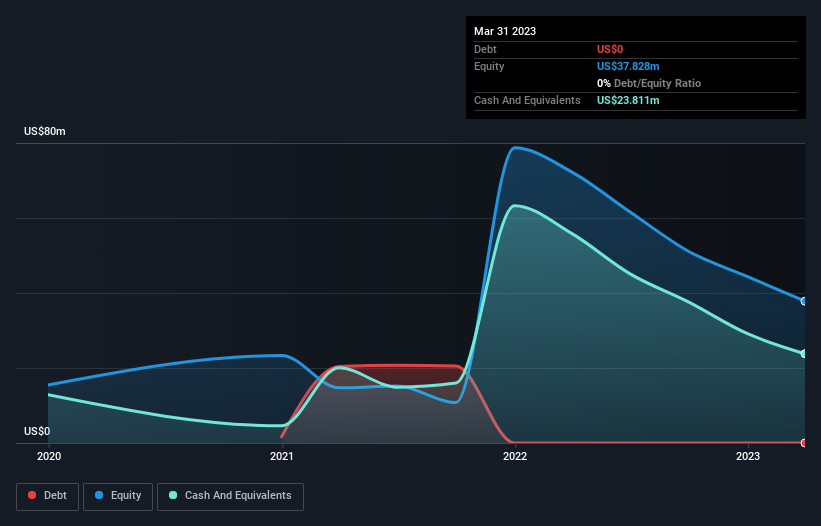The height and width of the screenshot is (526, 821).
Task: Click the US$37.828m equity value
Action: 628,66
